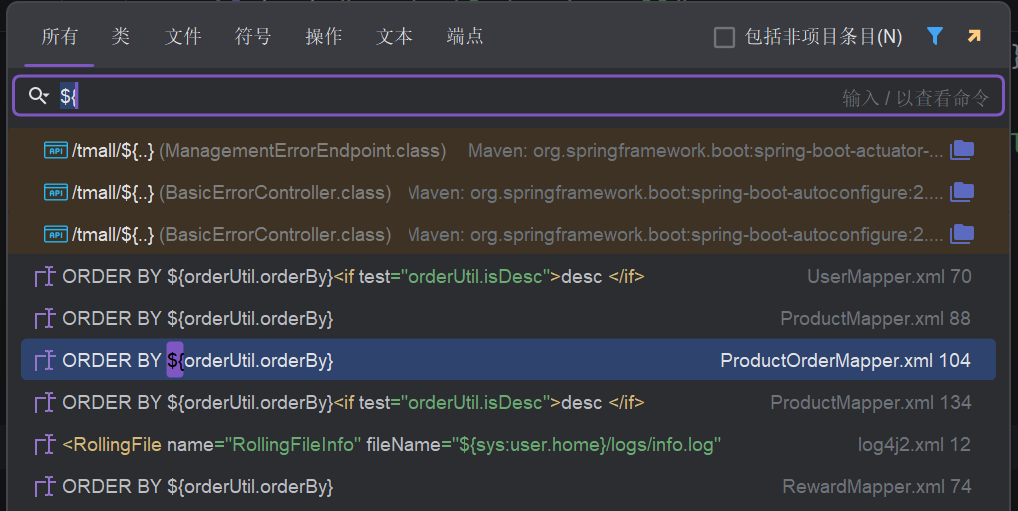
Task: Open the 文件 tab
Action: coord(183,37)
